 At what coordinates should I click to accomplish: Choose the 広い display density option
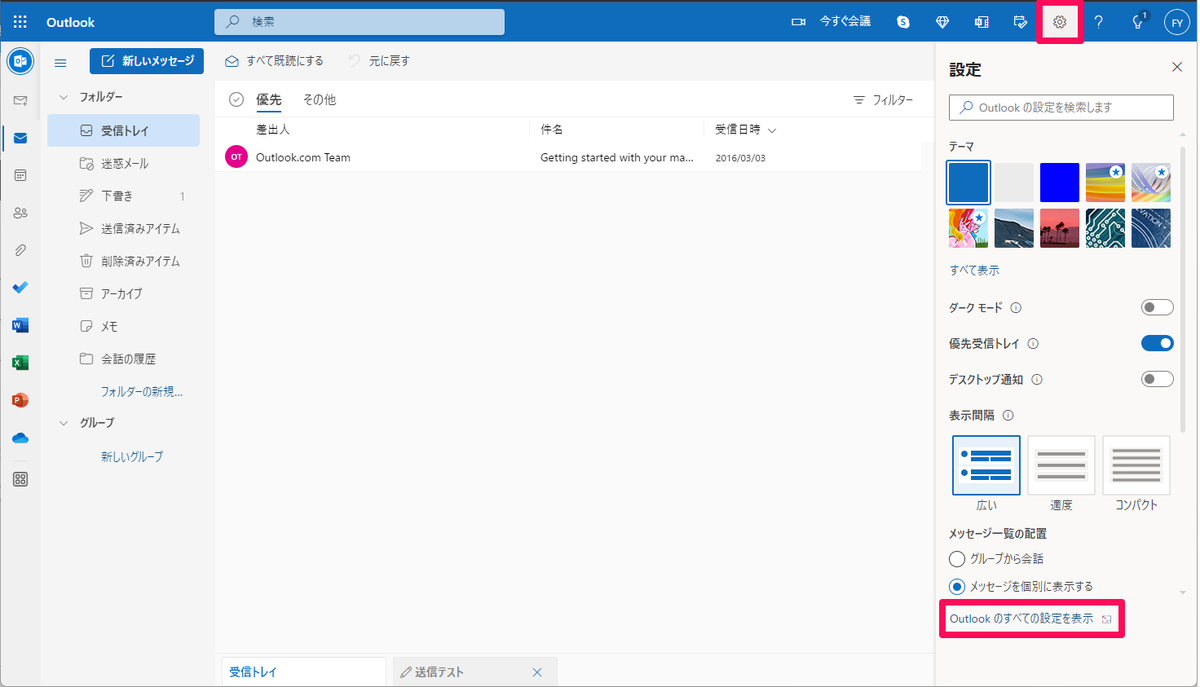point(987,465)
